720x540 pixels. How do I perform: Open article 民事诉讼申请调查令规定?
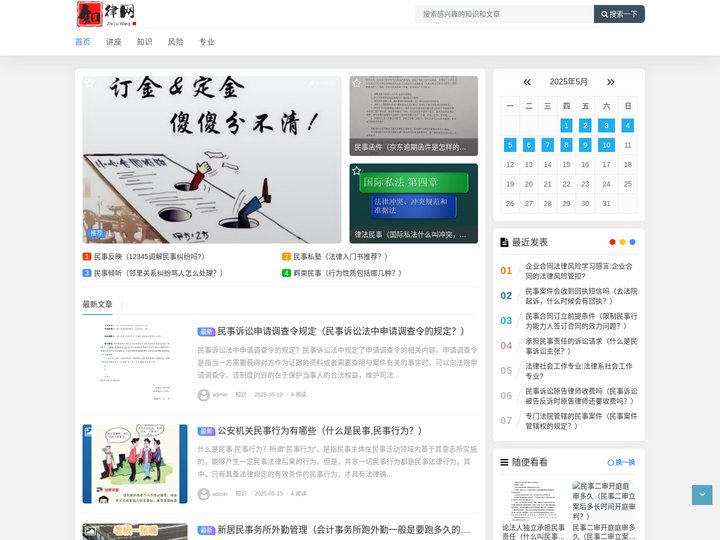pos(341,331)
